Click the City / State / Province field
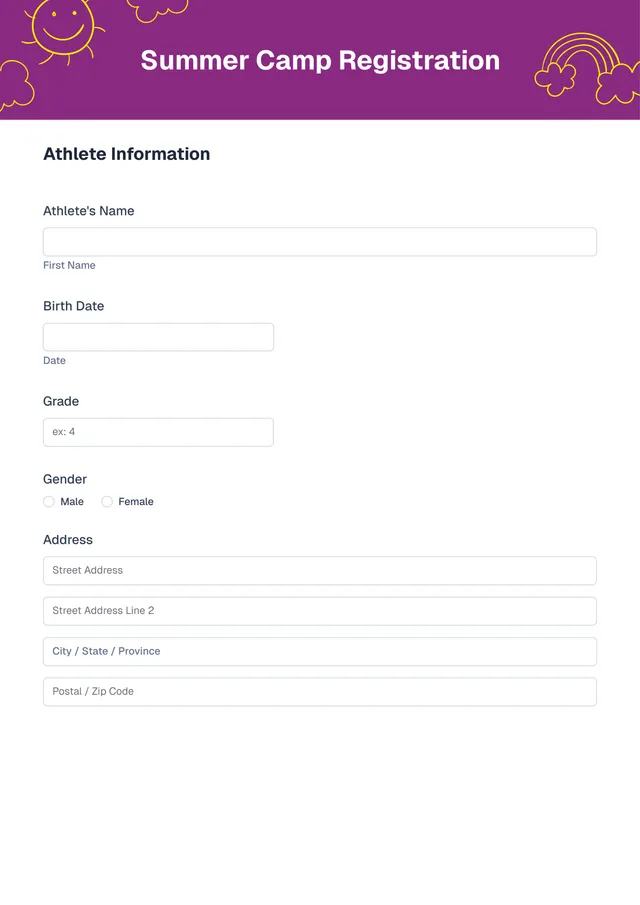 318,651
